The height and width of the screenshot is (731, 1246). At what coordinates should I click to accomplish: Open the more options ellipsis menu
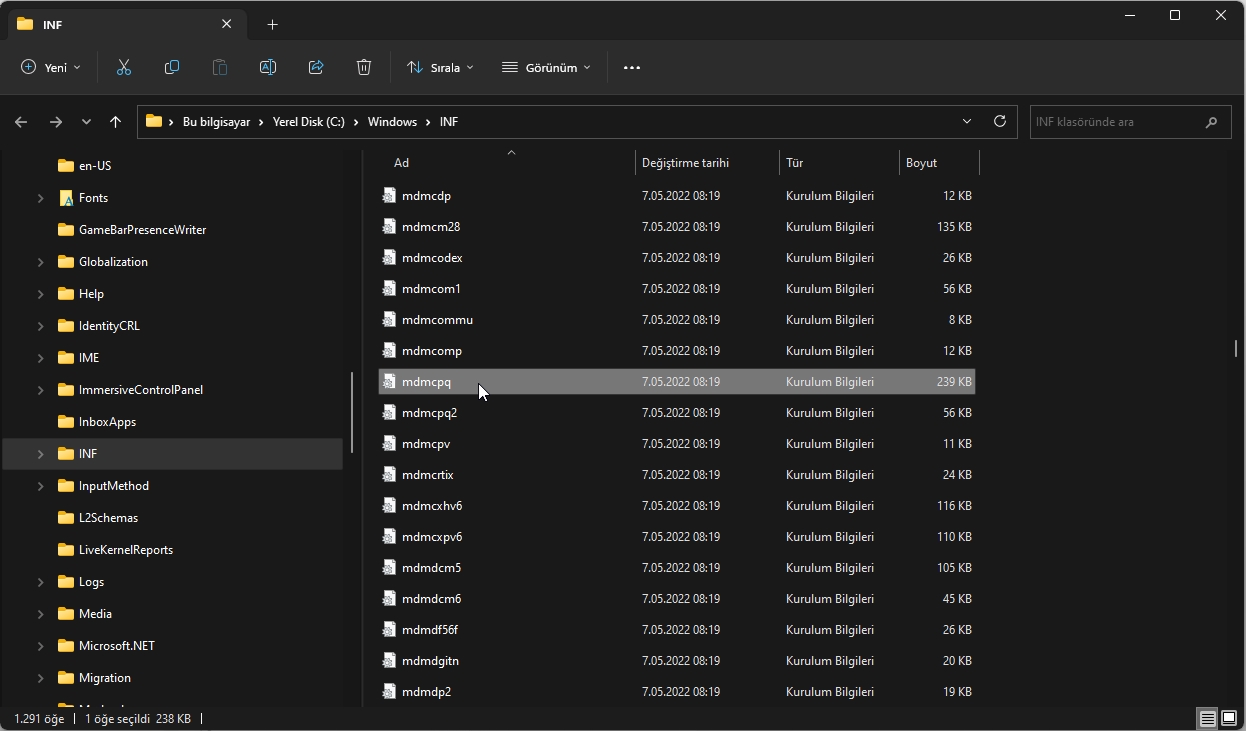click(x=631, y=67)
